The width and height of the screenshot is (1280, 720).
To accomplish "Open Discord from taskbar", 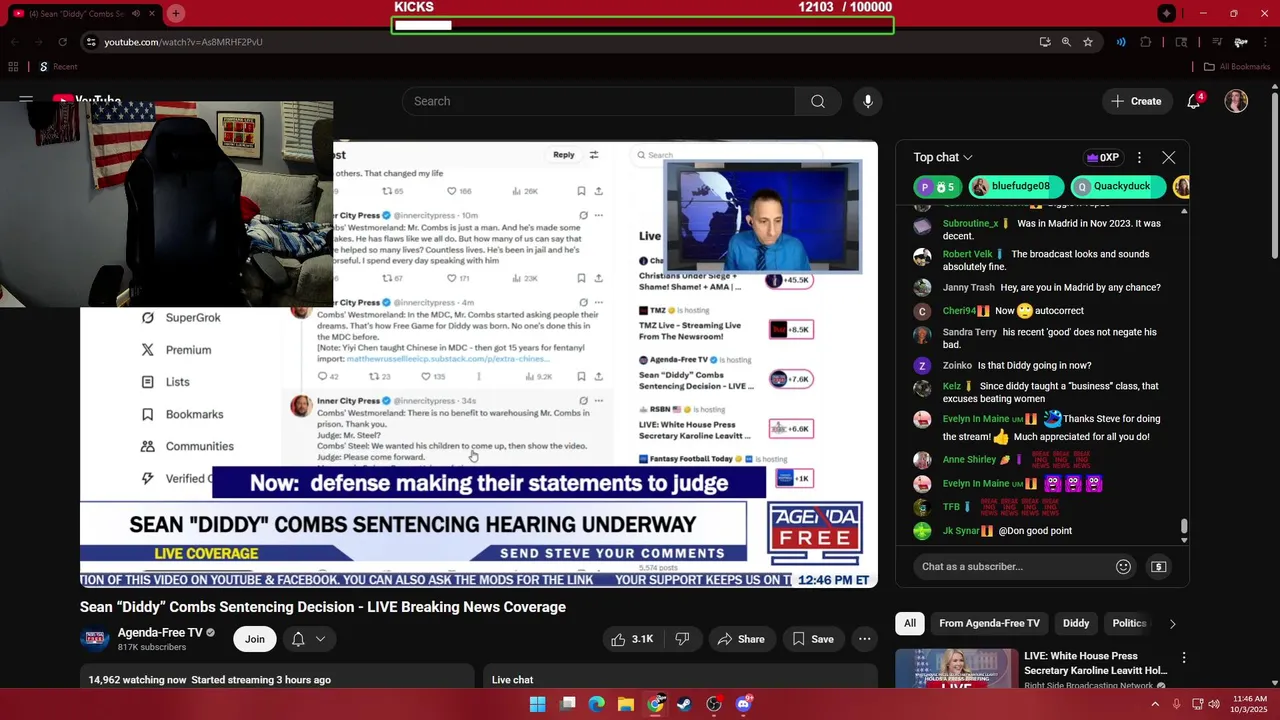I will [743, 704].
